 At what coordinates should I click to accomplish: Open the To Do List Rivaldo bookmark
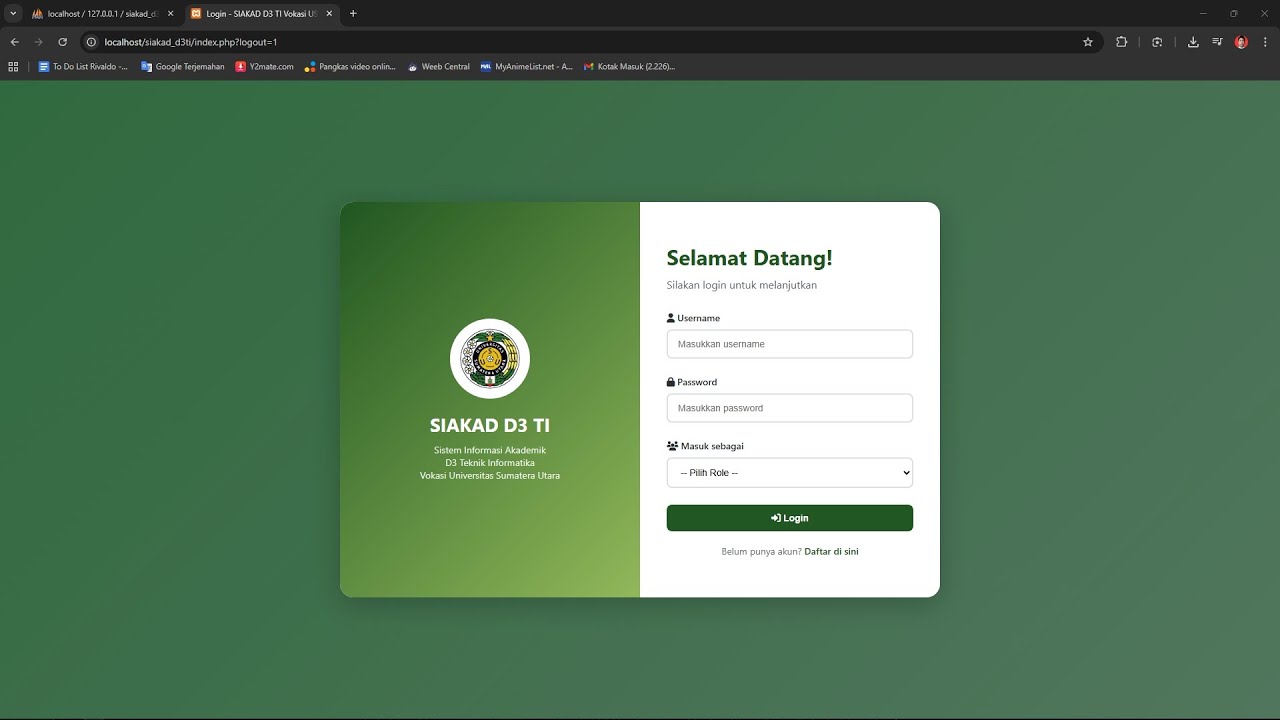[x=84, y=67]
